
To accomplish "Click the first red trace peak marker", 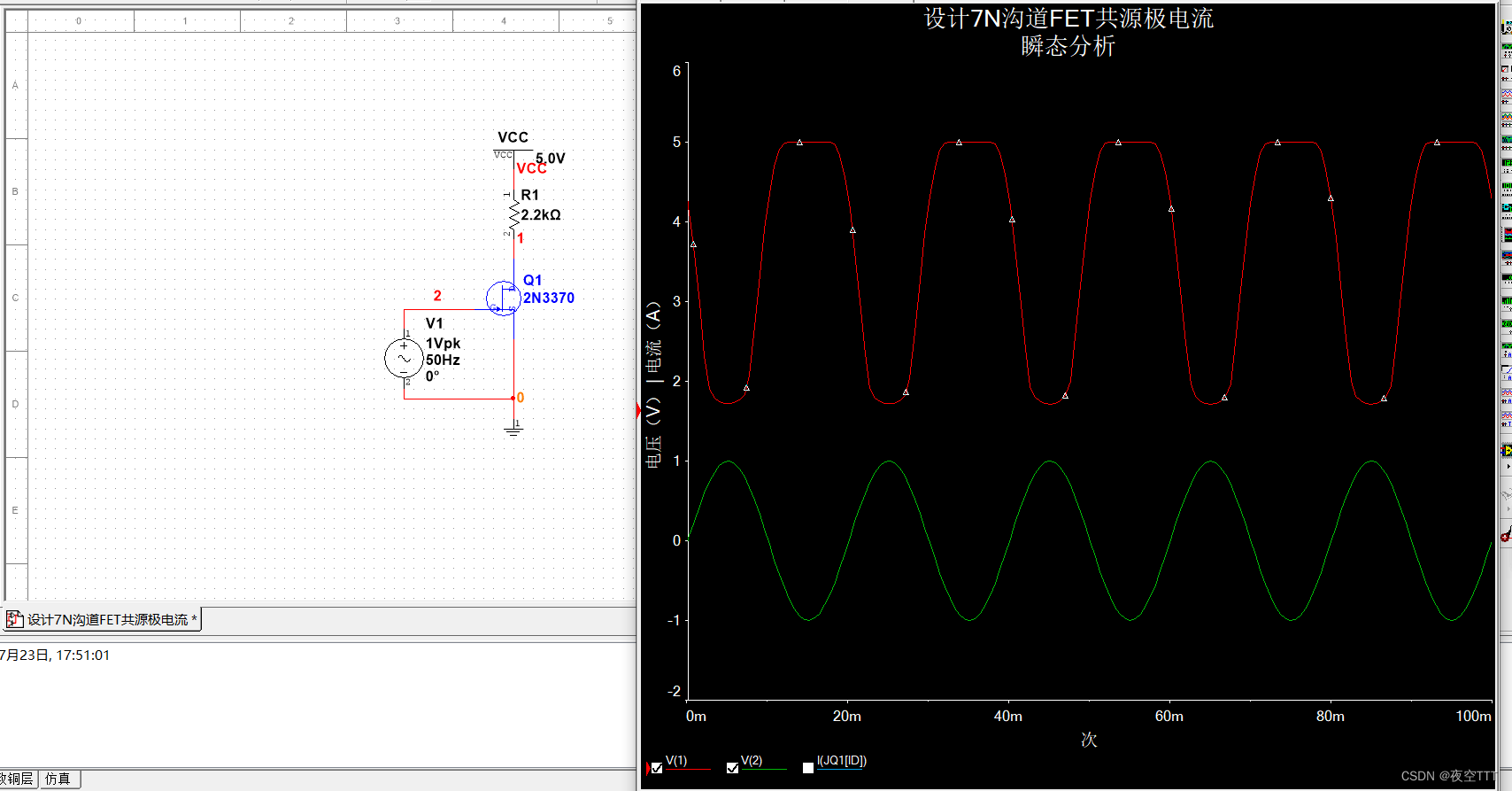I will click(x=799, y=142).
